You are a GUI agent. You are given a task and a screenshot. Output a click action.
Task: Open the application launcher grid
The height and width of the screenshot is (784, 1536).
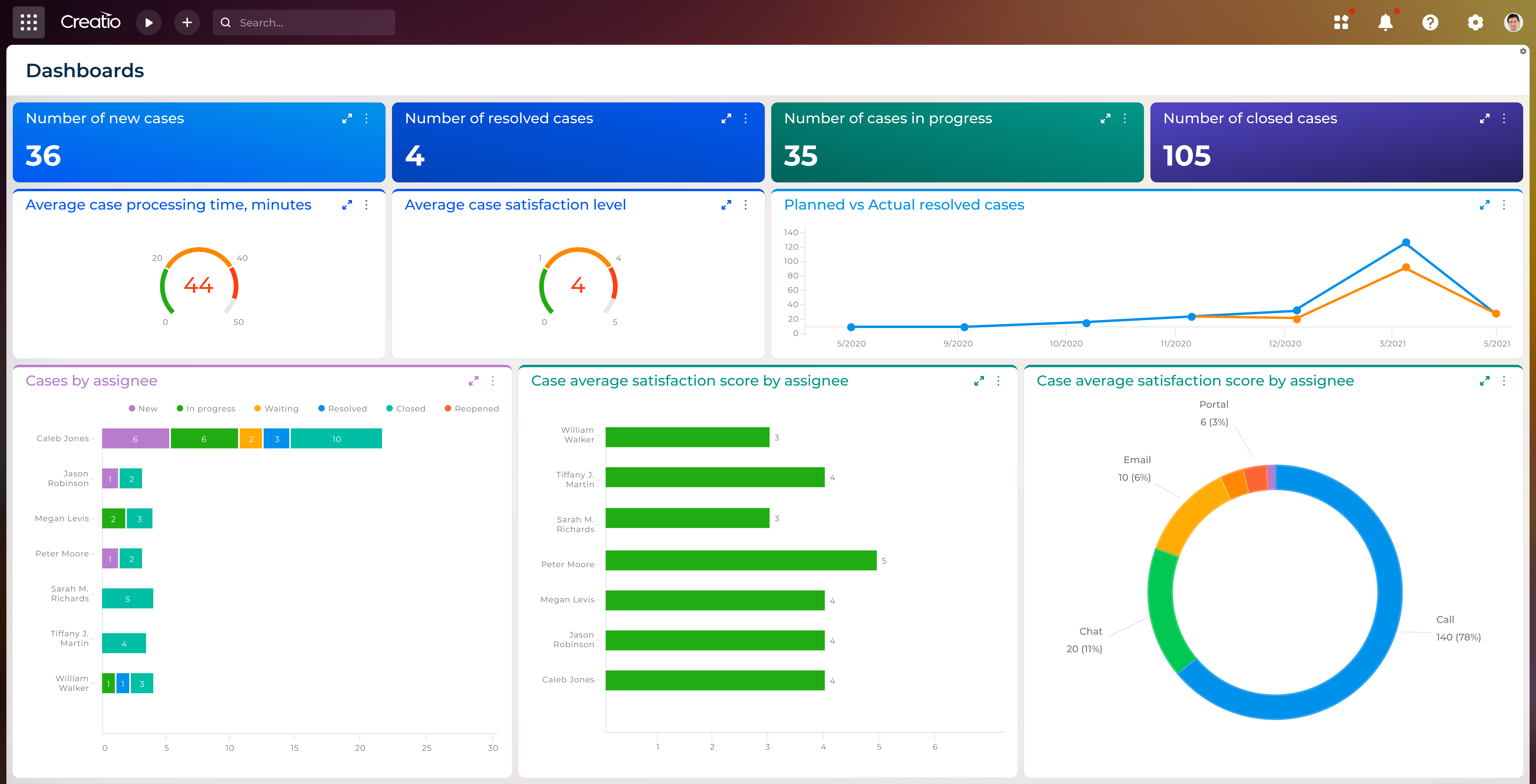pyautogui.click(x=29, y=22)
